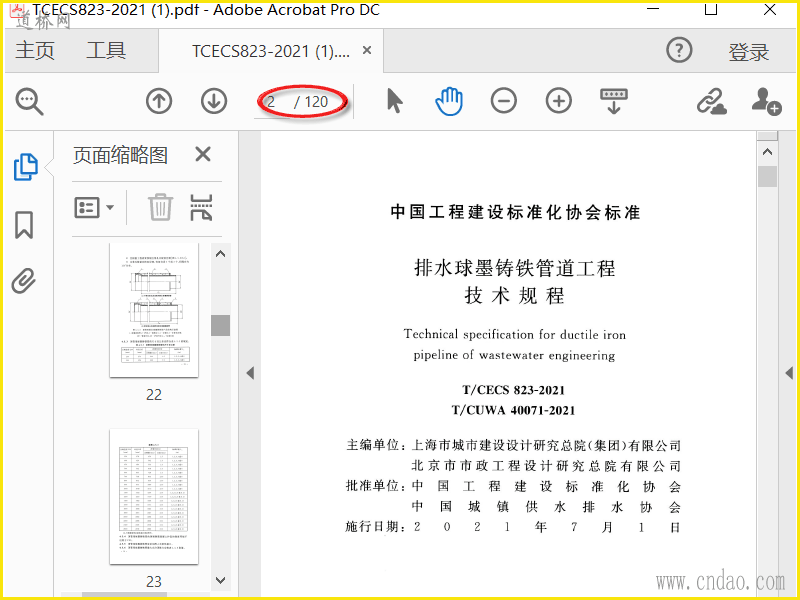Select the arrow selection tool
The image size is (800, 600).
[x=394, y=101]
